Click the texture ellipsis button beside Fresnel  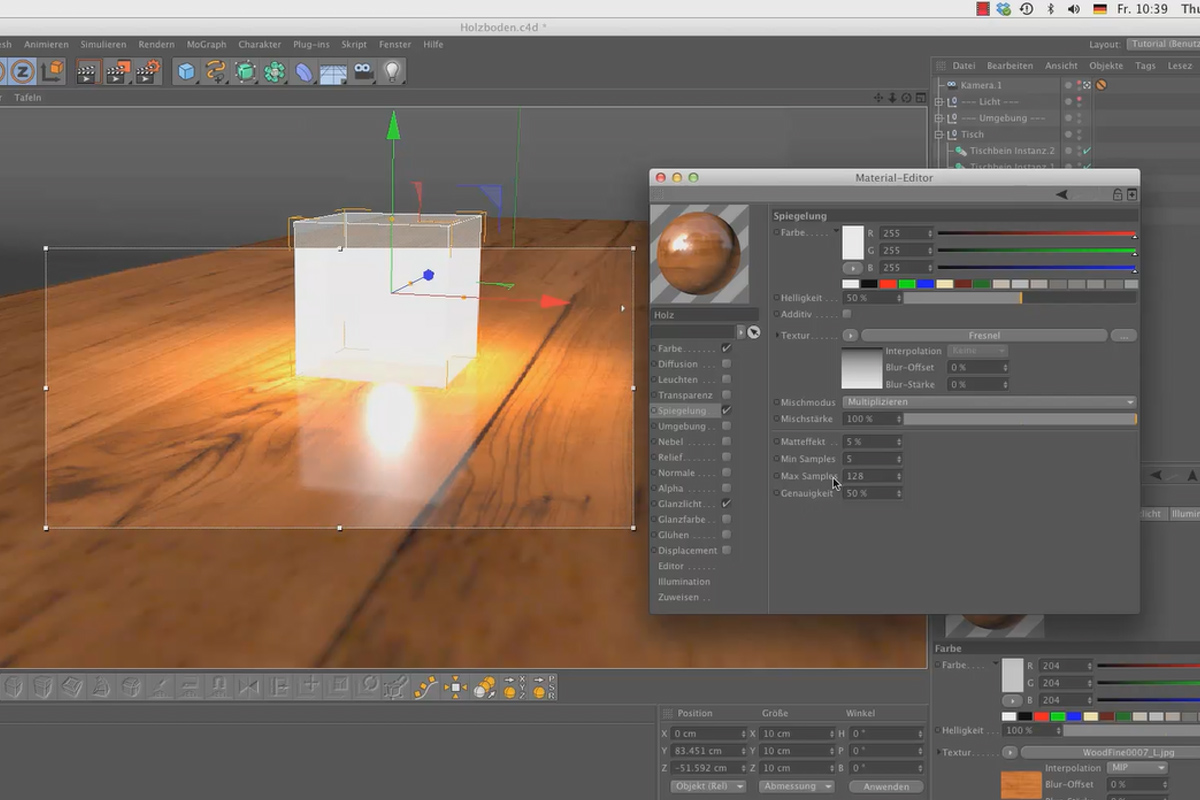pyautogui.click(x=1124, y=336)
